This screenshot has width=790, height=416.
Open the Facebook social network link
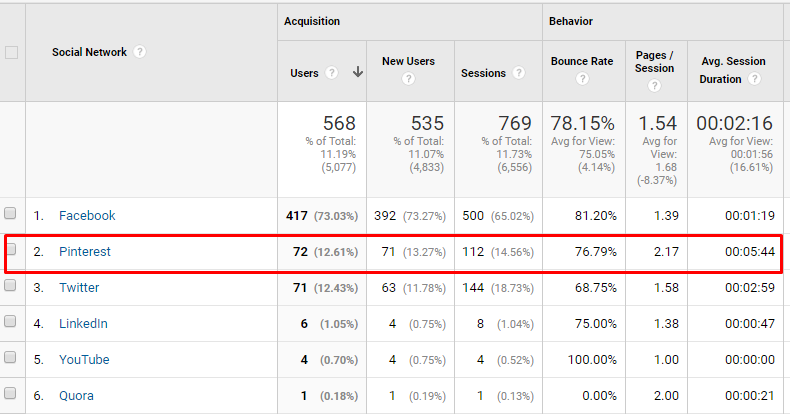[x=87, y=216]
